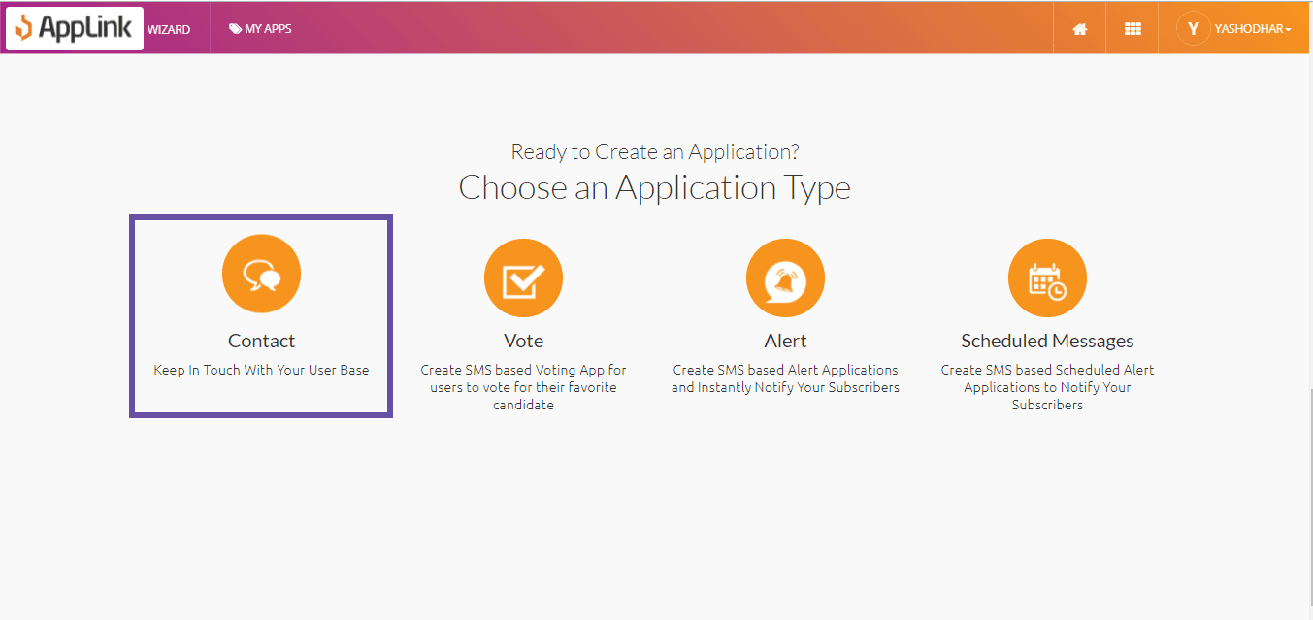This screenshot has width=1313, height=620.
Task: Open the apps grid icon
Action: click(1133, 29)
